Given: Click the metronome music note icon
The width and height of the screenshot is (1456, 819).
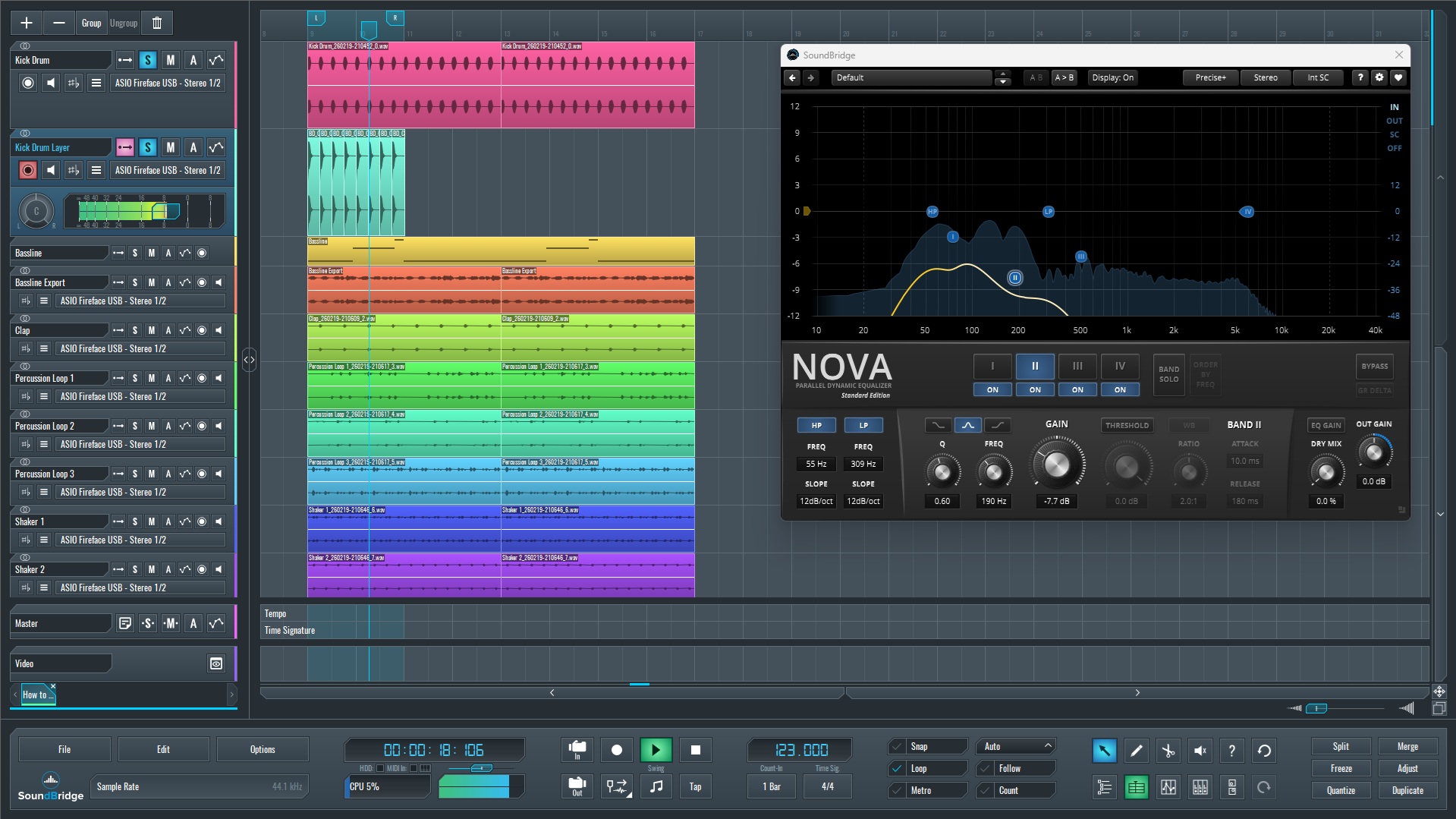Looking at the screenshot, I should (656, 786).
